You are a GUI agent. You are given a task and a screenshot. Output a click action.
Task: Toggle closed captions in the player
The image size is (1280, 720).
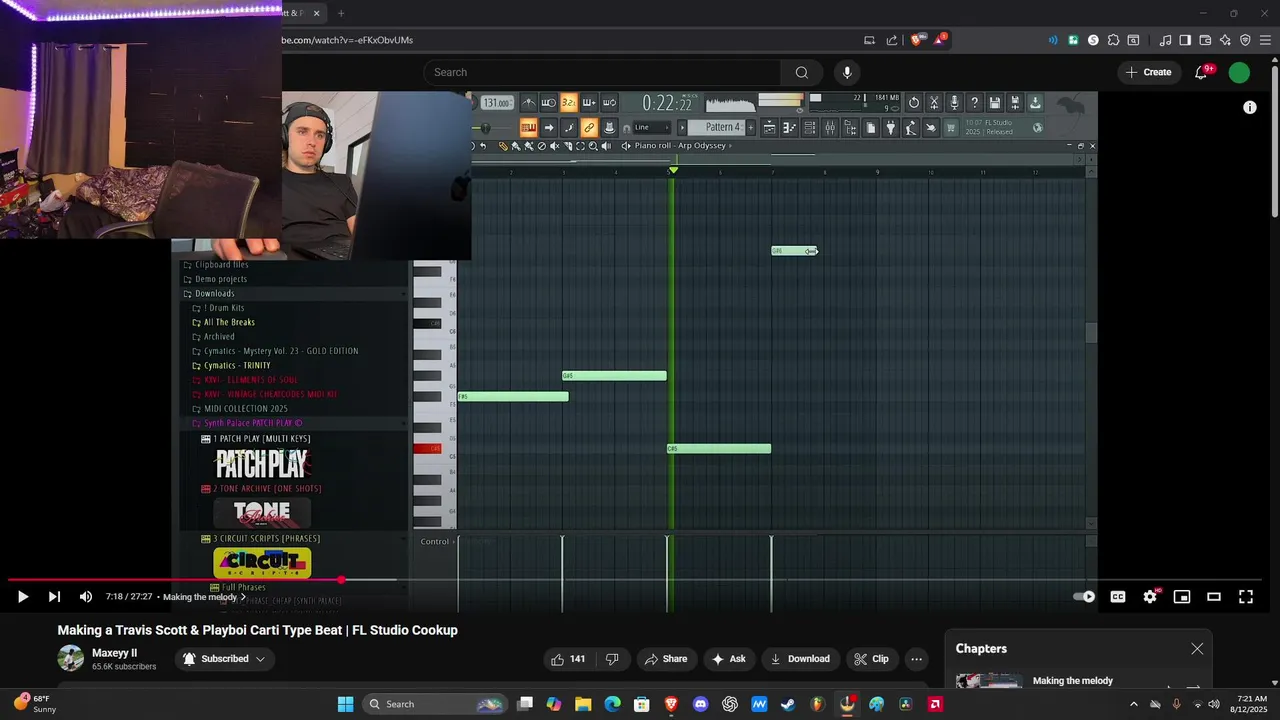click(x=1118, y=597)
